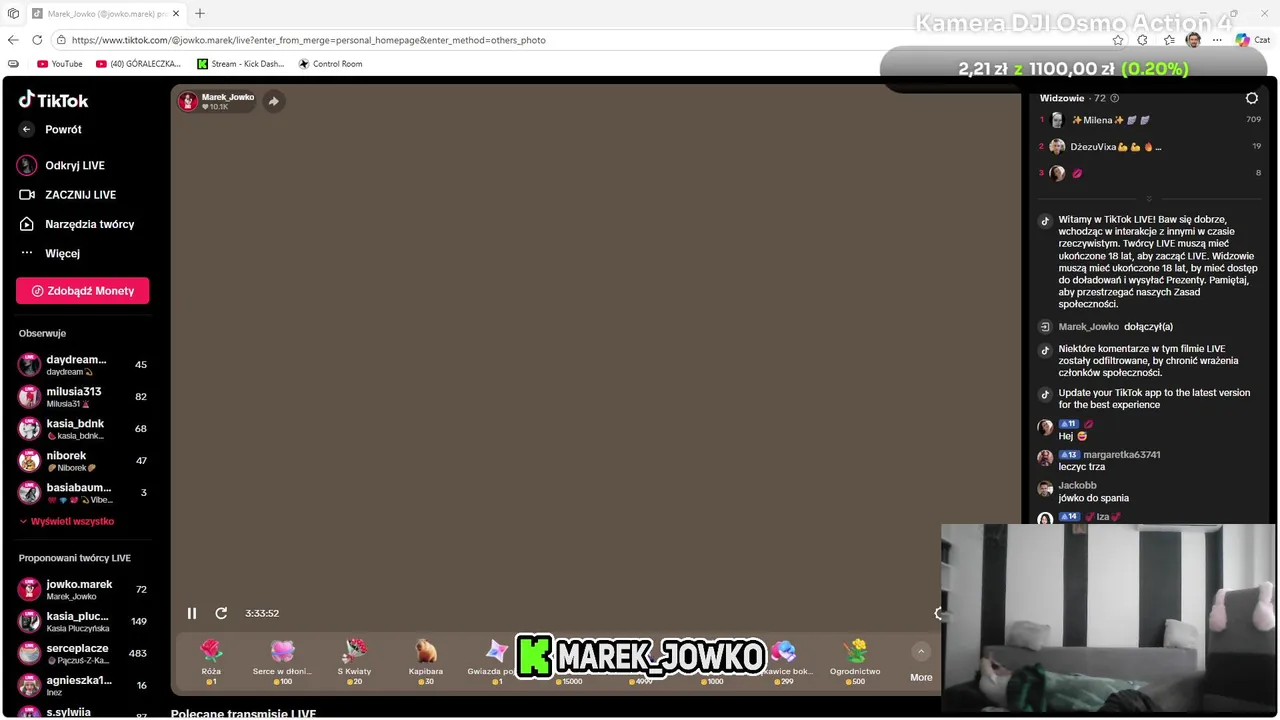Click the Widzowie info icon
The image size is (1280, 720).
click(1115, 98)
